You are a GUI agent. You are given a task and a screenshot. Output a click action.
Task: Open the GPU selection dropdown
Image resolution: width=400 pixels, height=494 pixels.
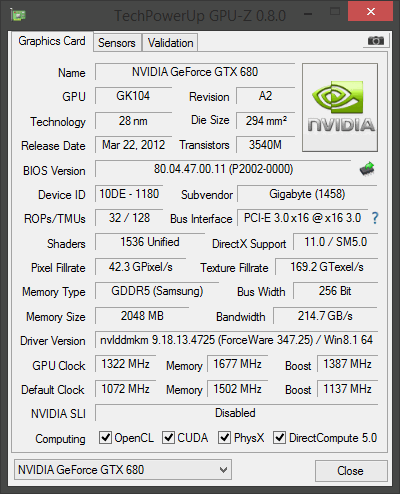pos(123,470)
